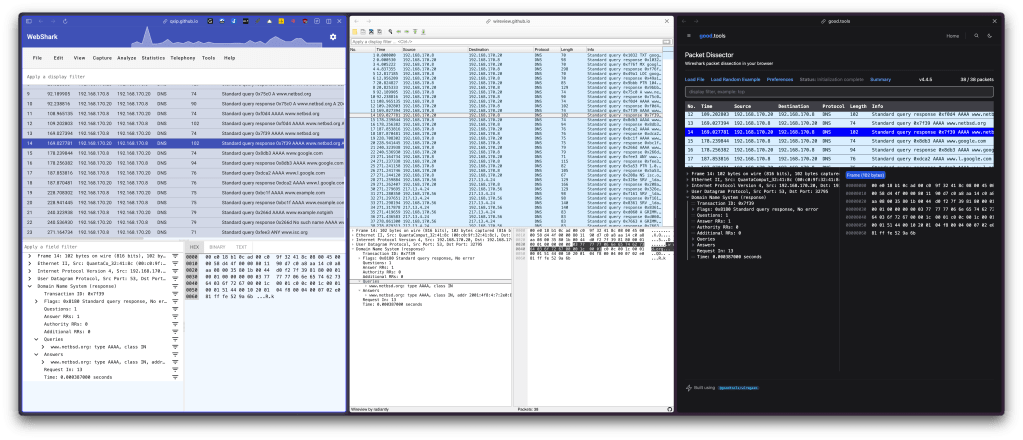Open WebShark settings gear icon
This screenshot has width=1023, height=440.
[x=333, y=37]
